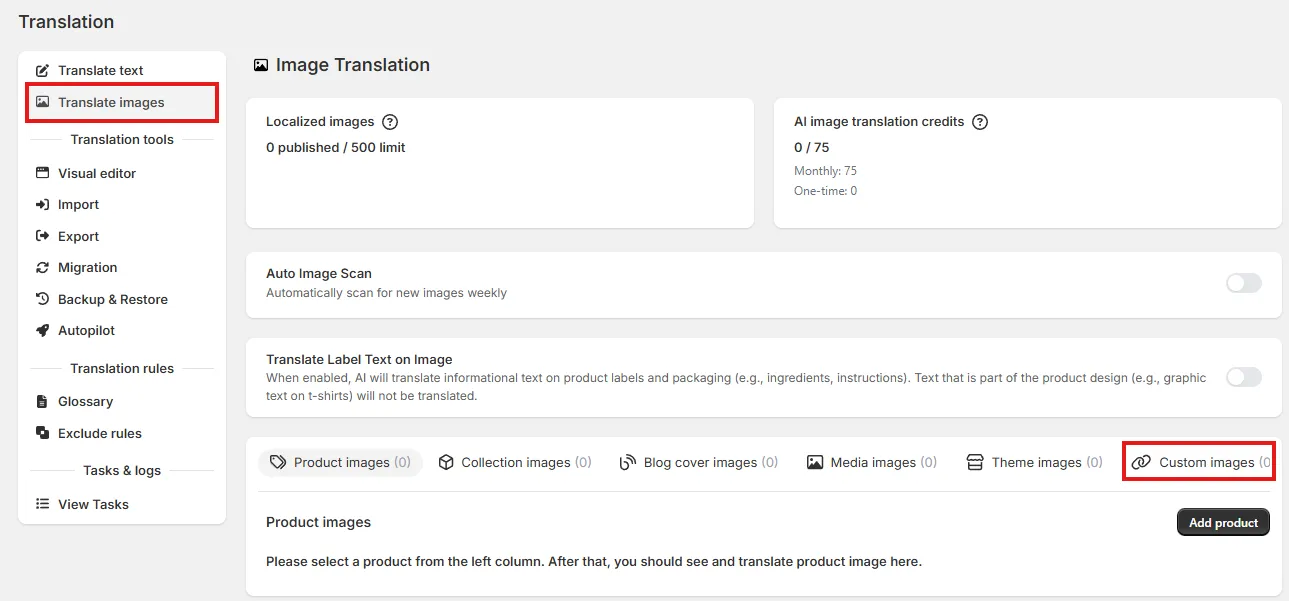Click the View Tasks list icon
1289x601 pixels.
coord(42,504)
